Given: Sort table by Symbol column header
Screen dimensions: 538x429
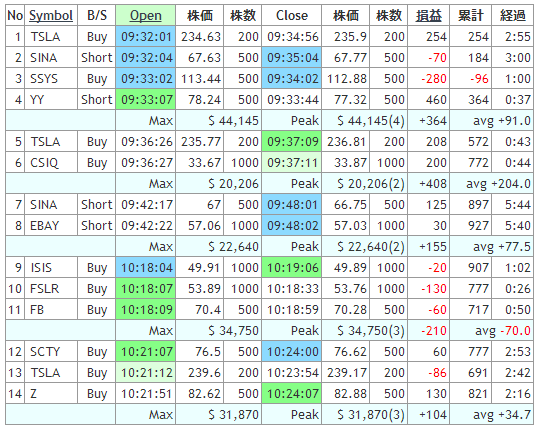Looking at the screenshot, I should point(51,15).
